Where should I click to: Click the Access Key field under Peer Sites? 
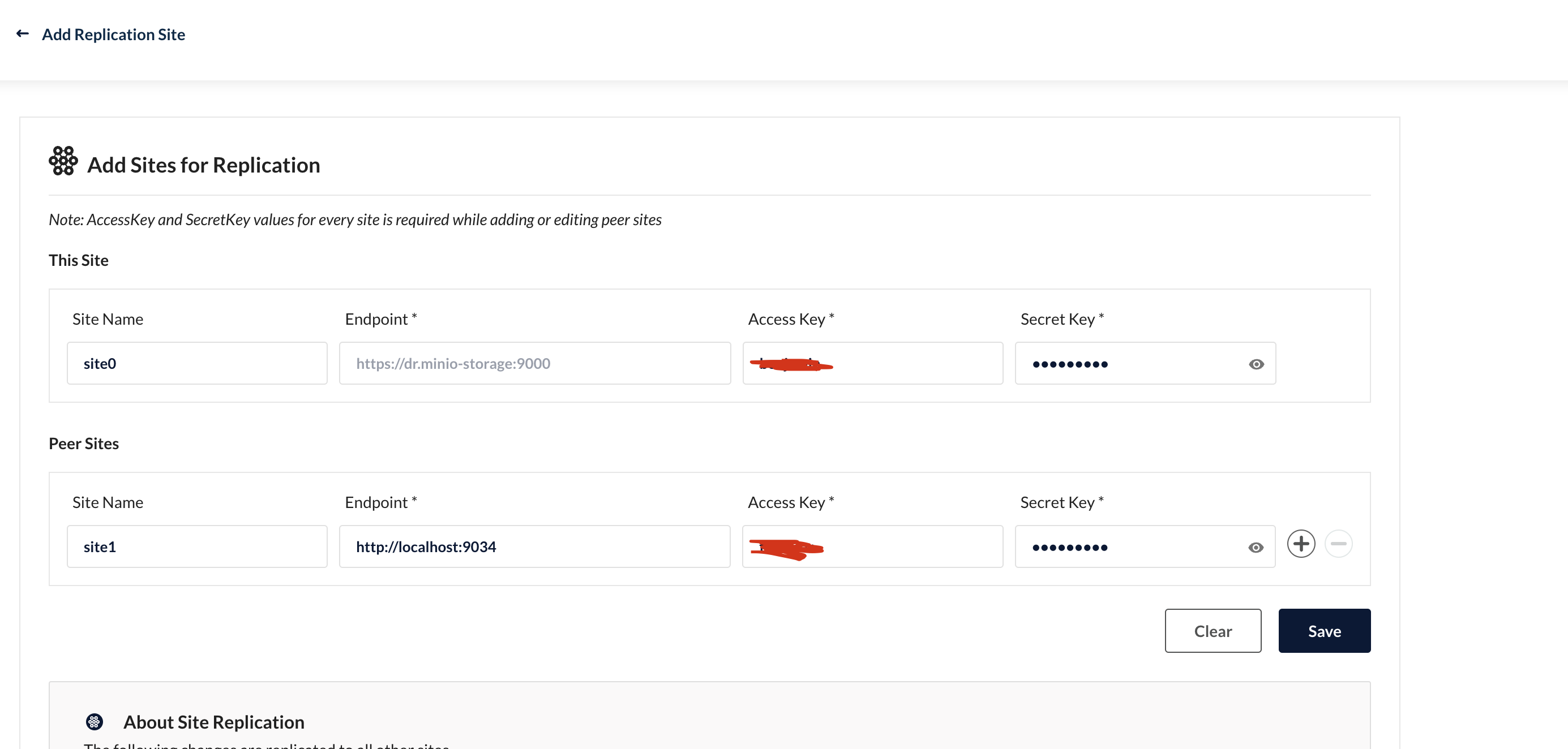pyautogui.click(x=872, y=546)
